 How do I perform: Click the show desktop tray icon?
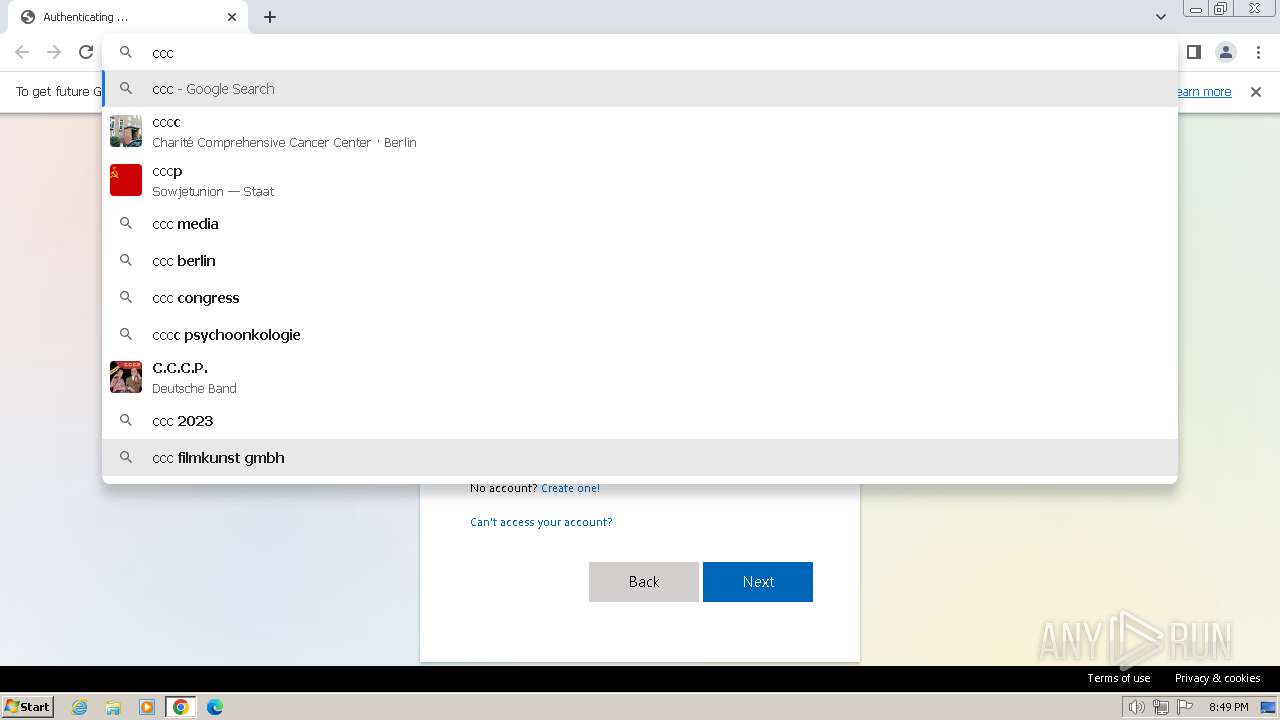tap(1269, 707)
